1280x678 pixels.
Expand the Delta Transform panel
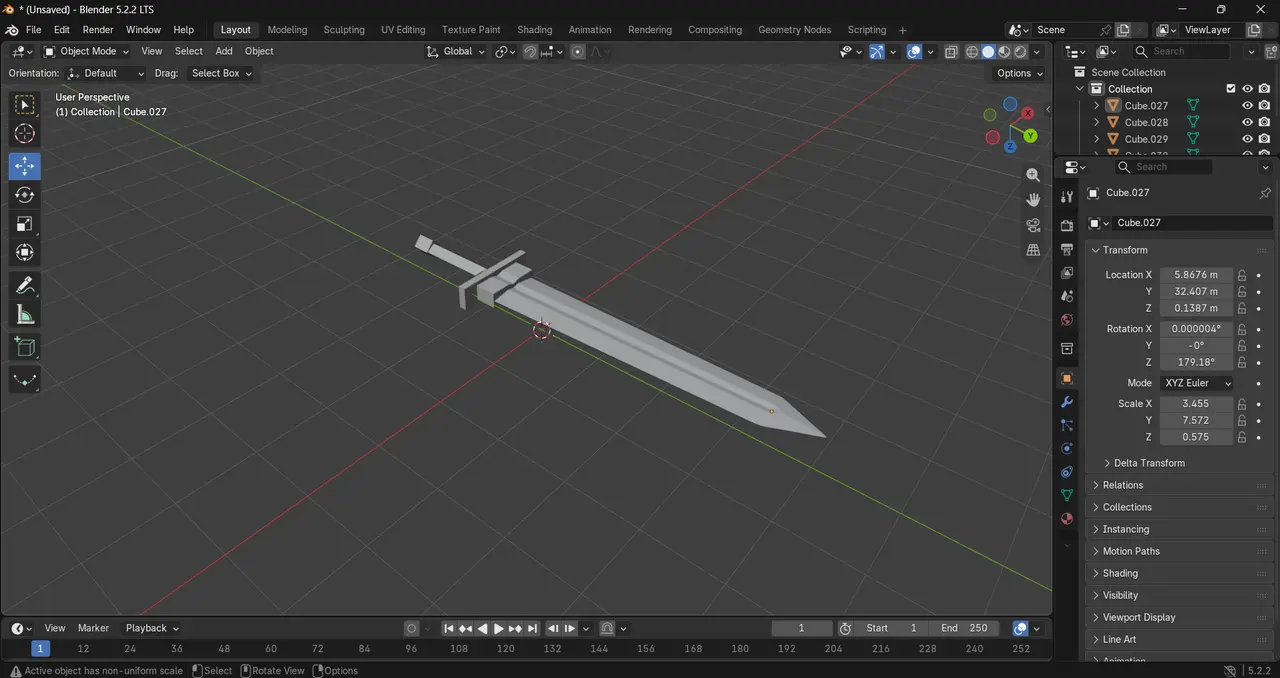click(1148, 463)
